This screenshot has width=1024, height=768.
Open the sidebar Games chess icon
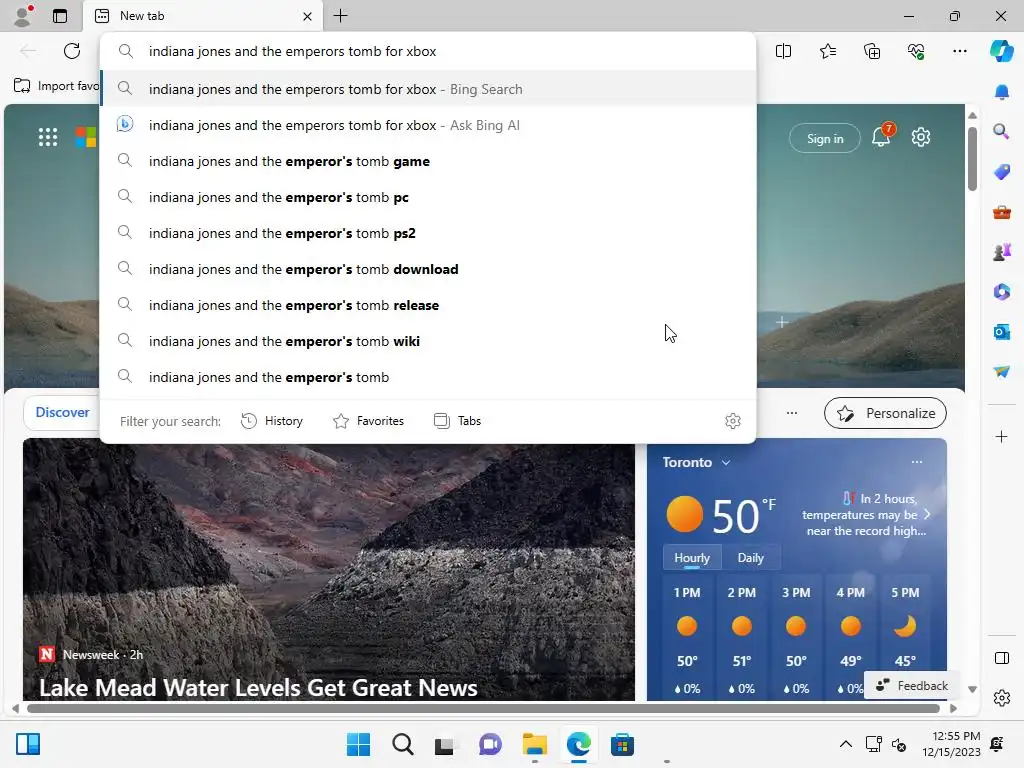point(1002,251)
